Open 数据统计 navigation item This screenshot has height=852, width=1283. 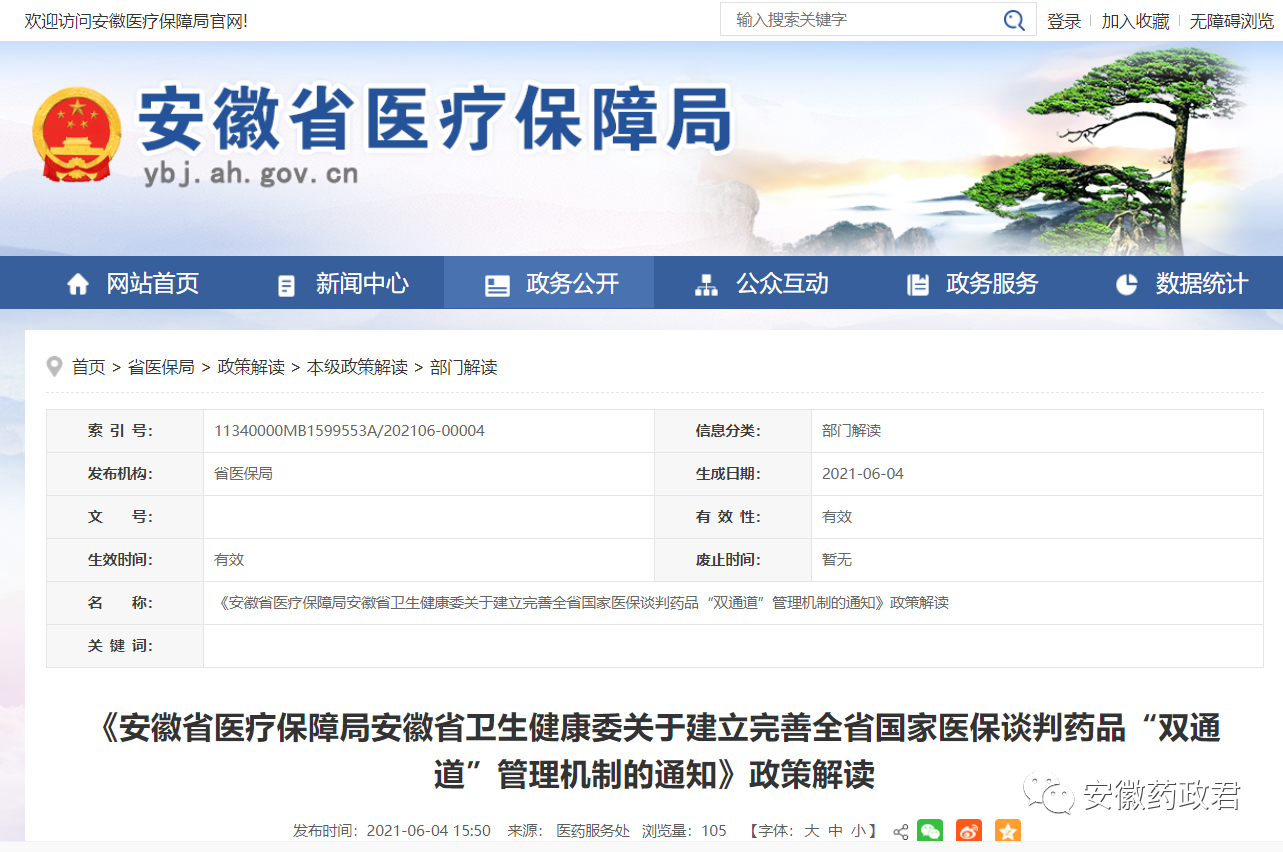point(1181,284)
